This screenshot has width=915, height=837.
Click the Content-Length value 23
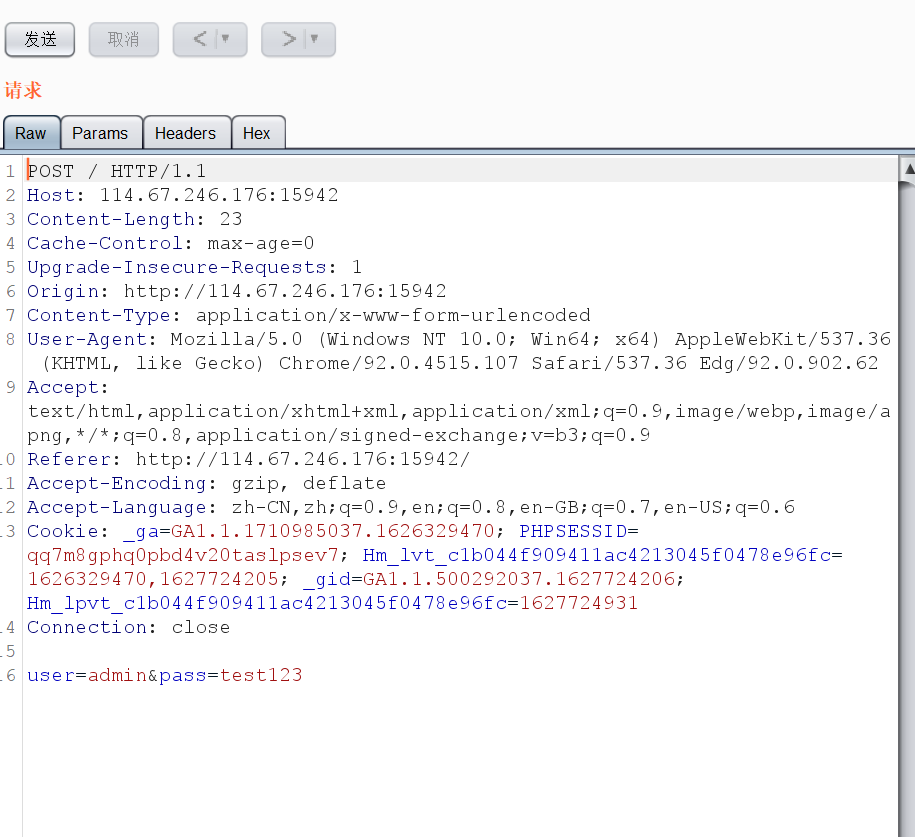pyautogui.click(x=230, y=219)
